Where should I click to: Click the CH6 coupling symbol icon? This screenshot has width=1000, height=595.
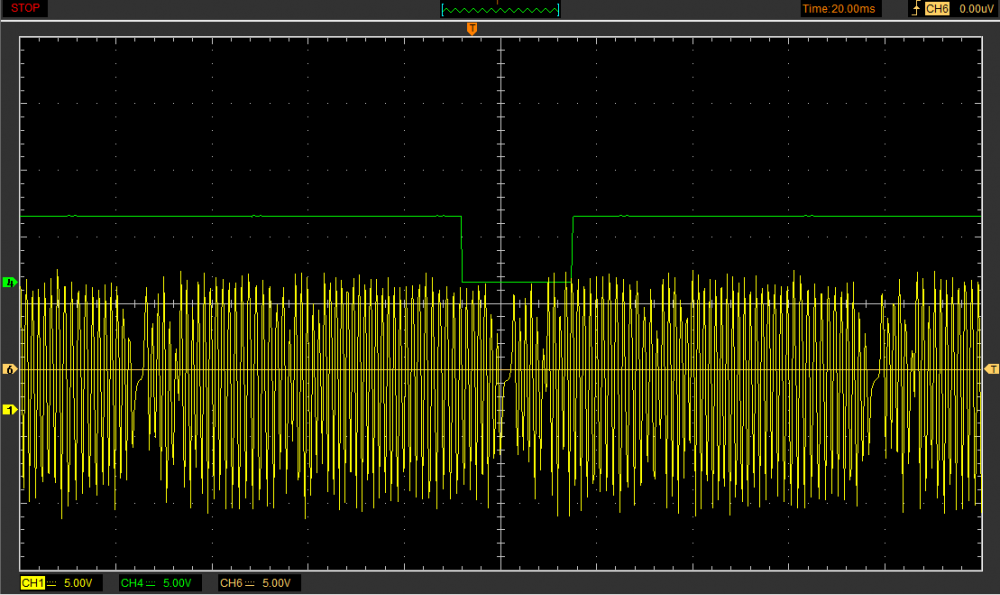pos(249,583)
